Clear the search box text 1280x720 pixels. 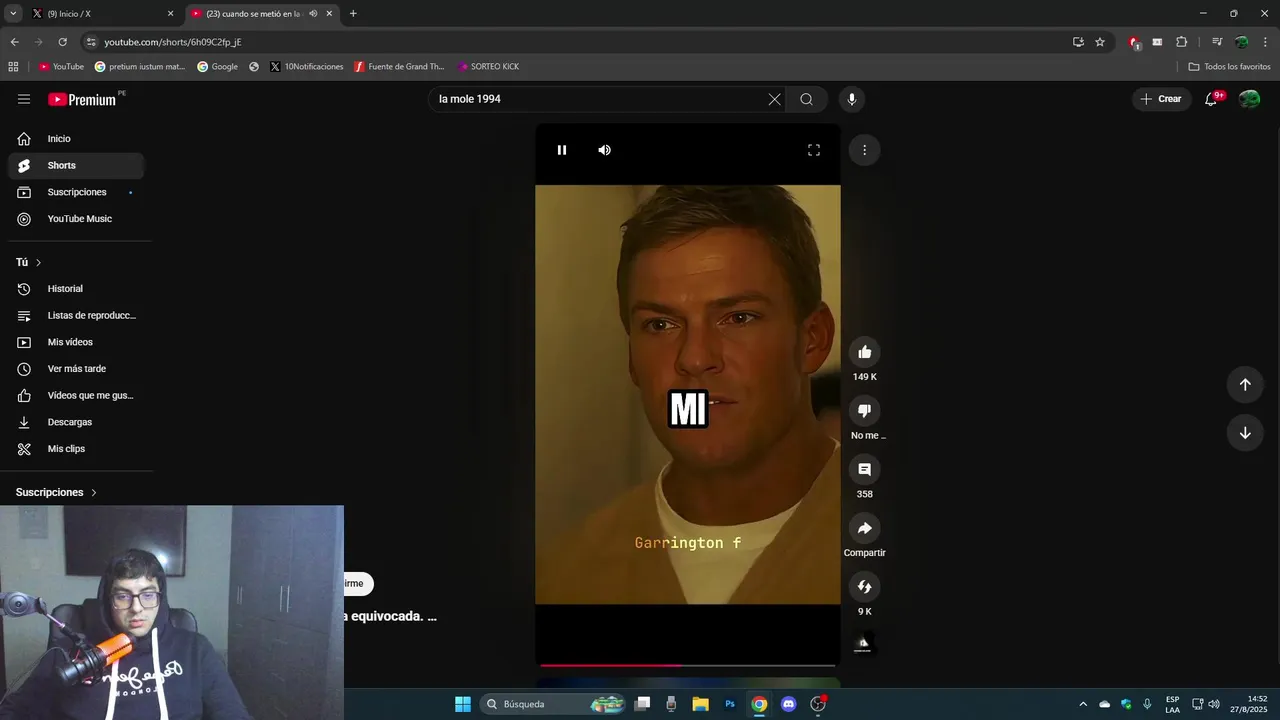tap(774, 99)
